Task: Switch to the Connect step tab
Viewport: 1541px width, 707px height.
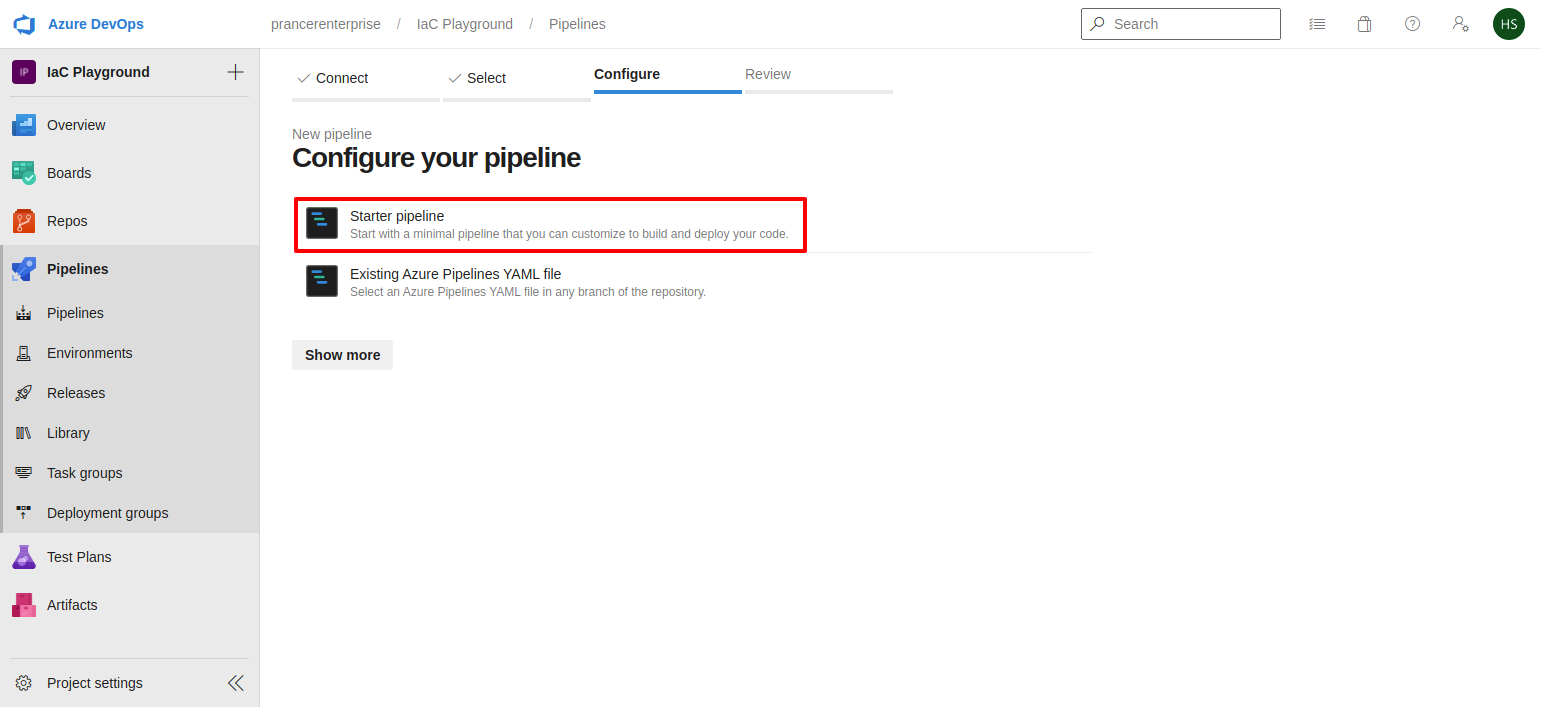Action: tap(366, 79)
